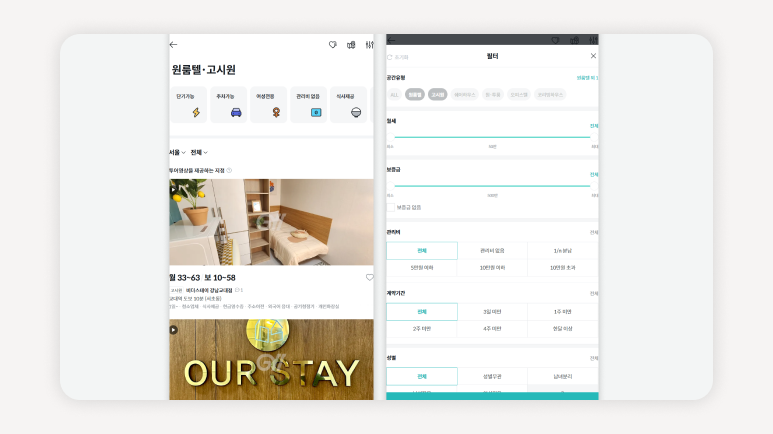Select 2주 미만 contract period
The image size is (773, 434).
(422, 328)
